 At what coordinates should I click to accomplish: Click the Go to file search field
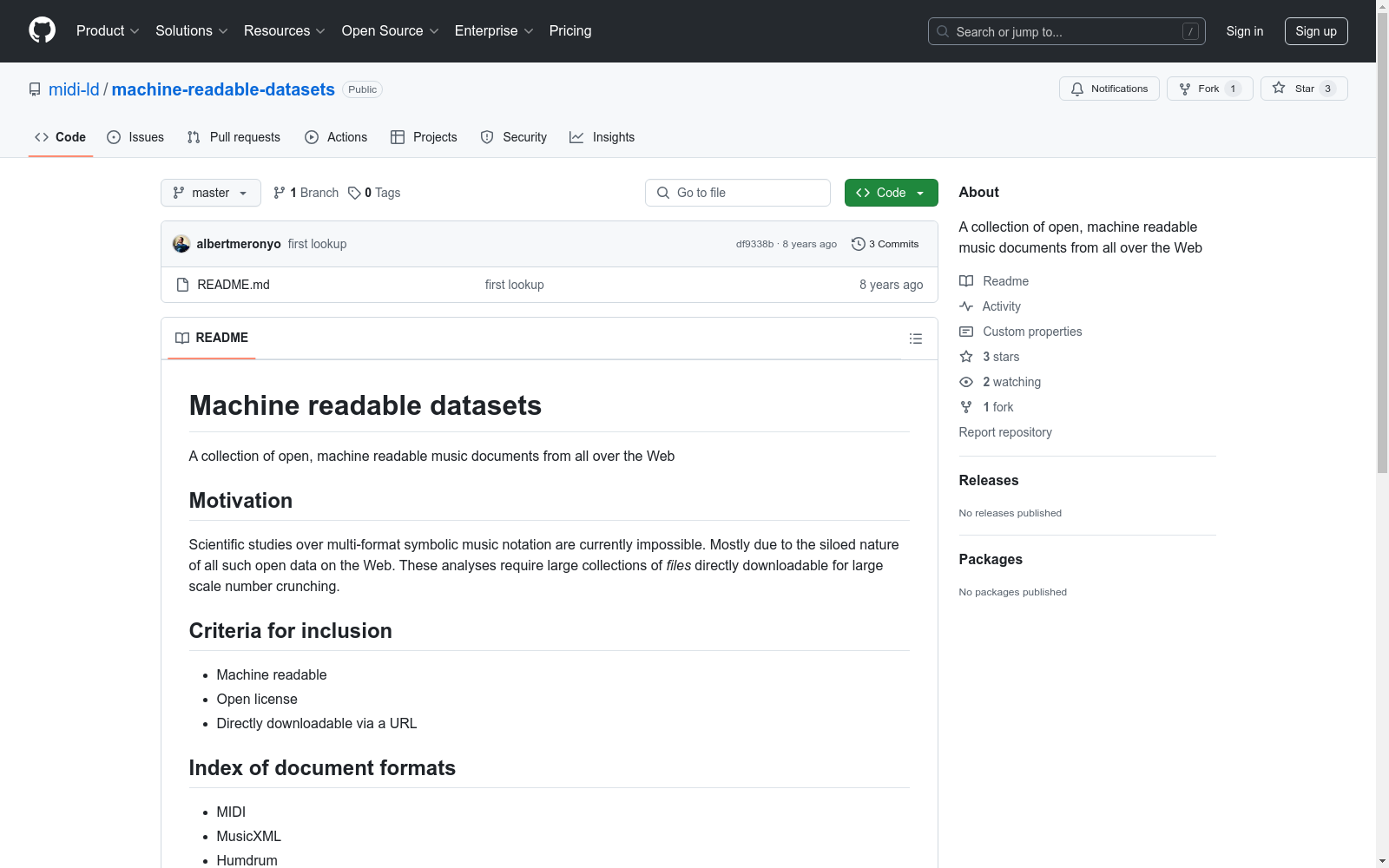738,193
